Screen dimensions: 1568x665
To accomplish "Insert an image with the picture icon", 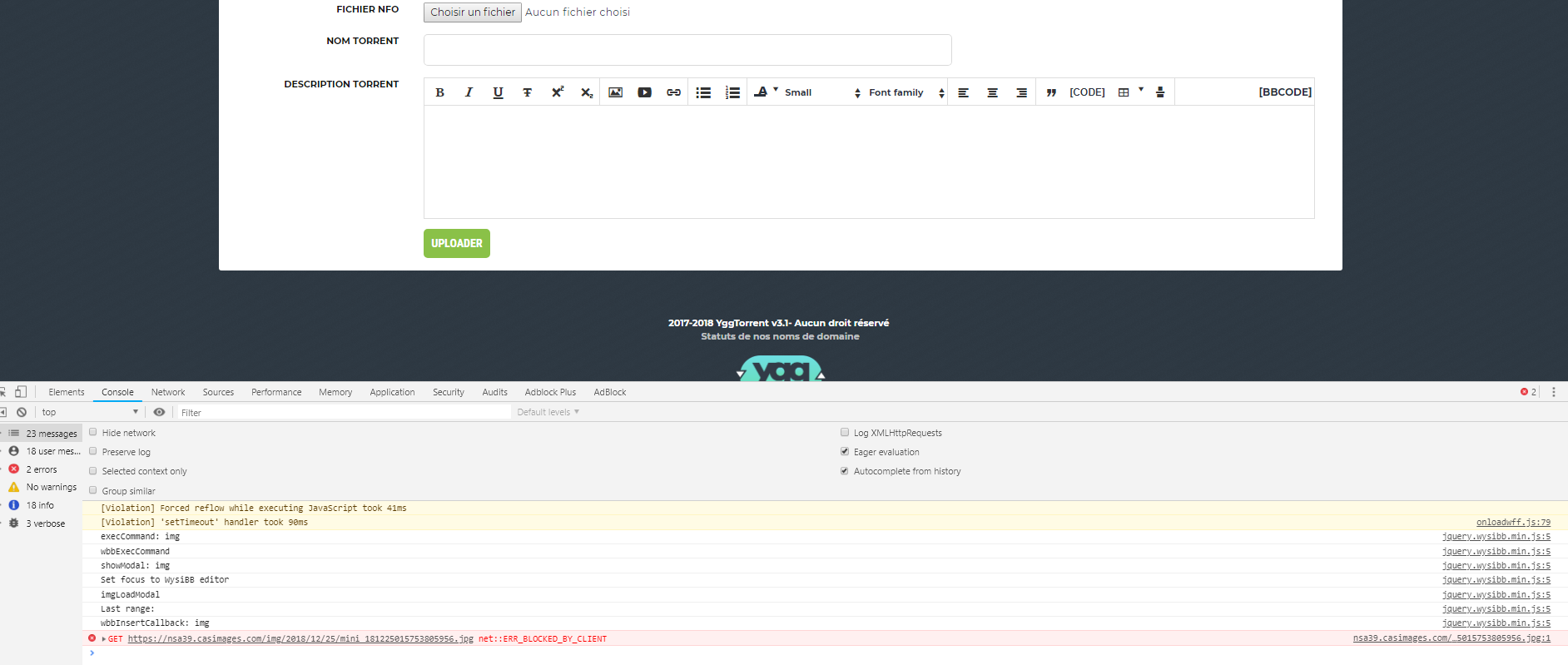I will 615,92.
